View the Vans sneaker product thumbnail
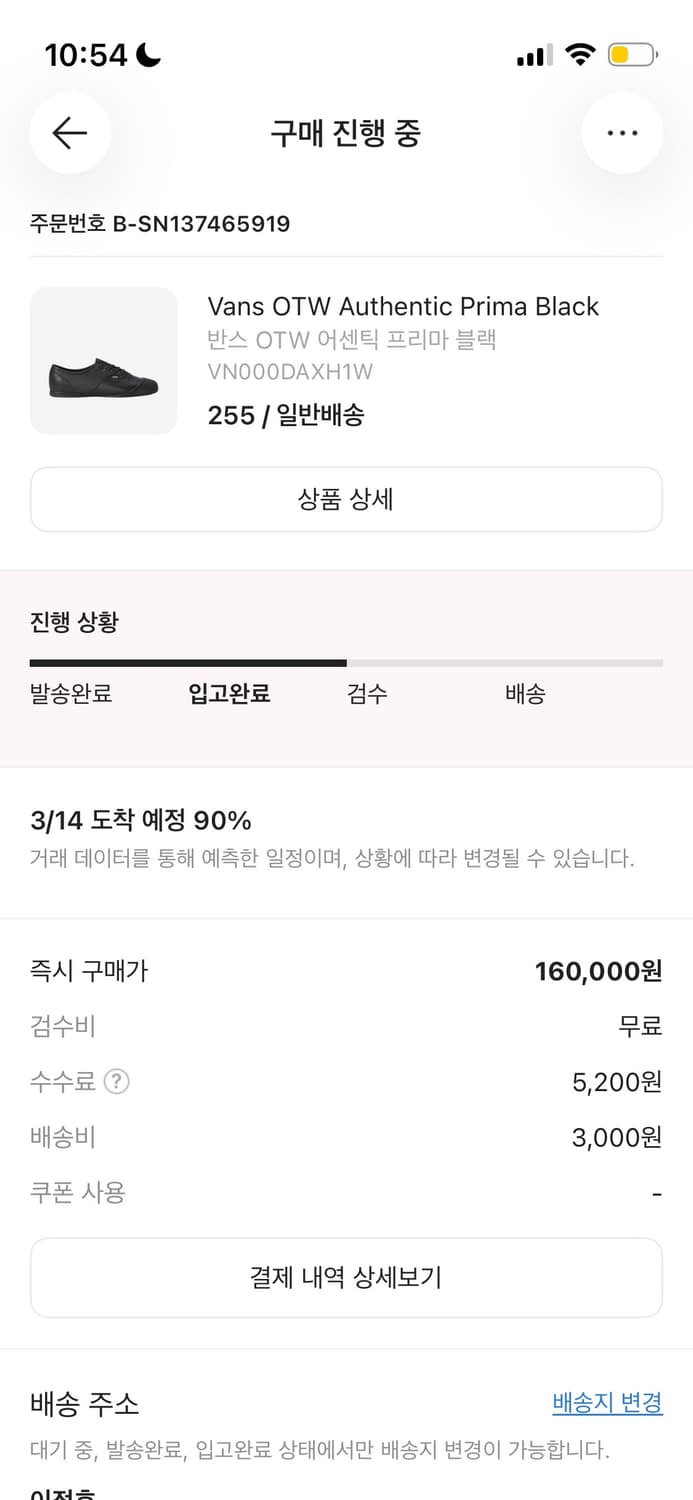This screenshot has height=1500, width=693. coord(104,360)
